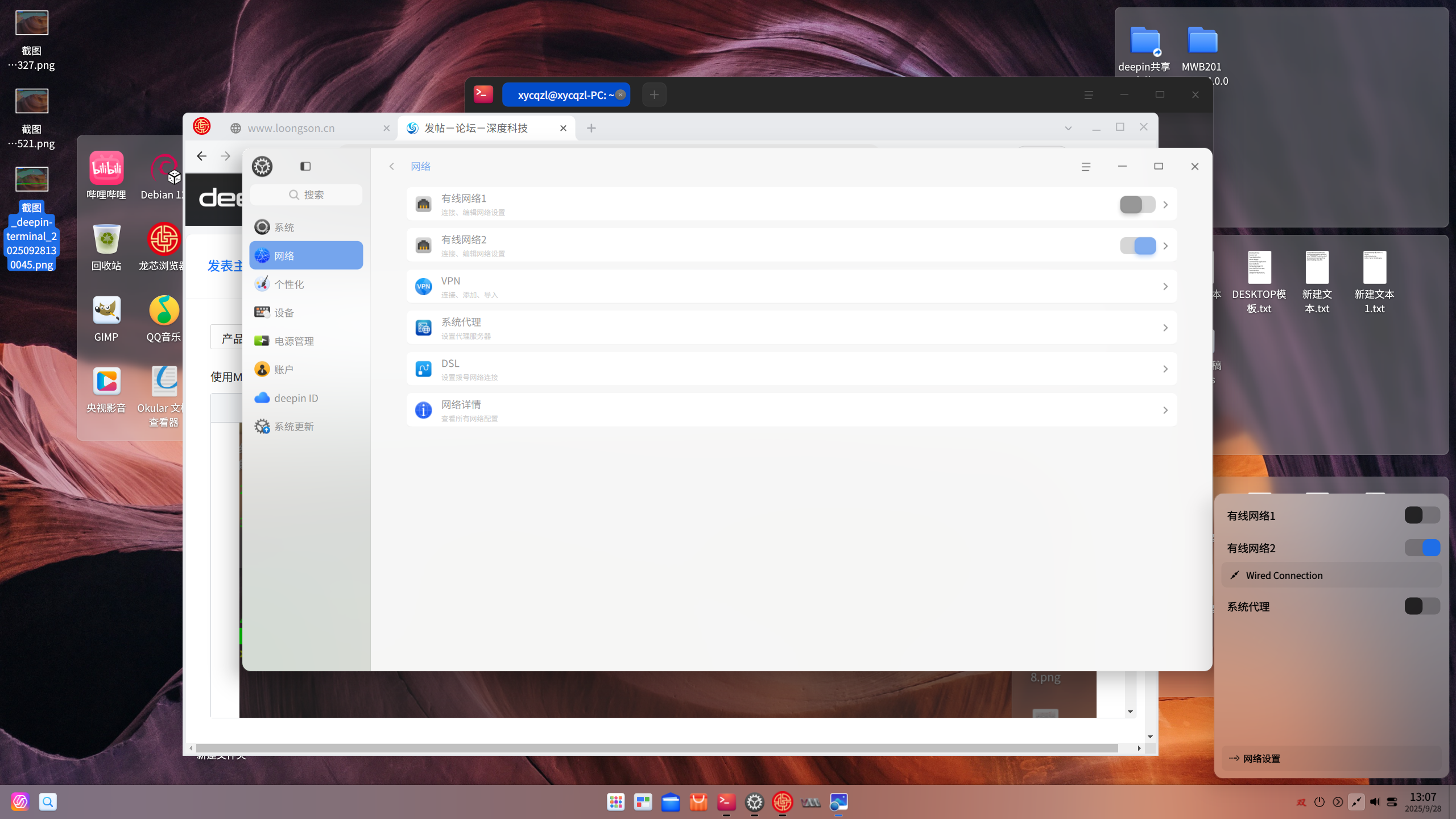The image size is (1456, 819).
Task: Add a new terminal tab with plus
Action: [x=654, y=95]
